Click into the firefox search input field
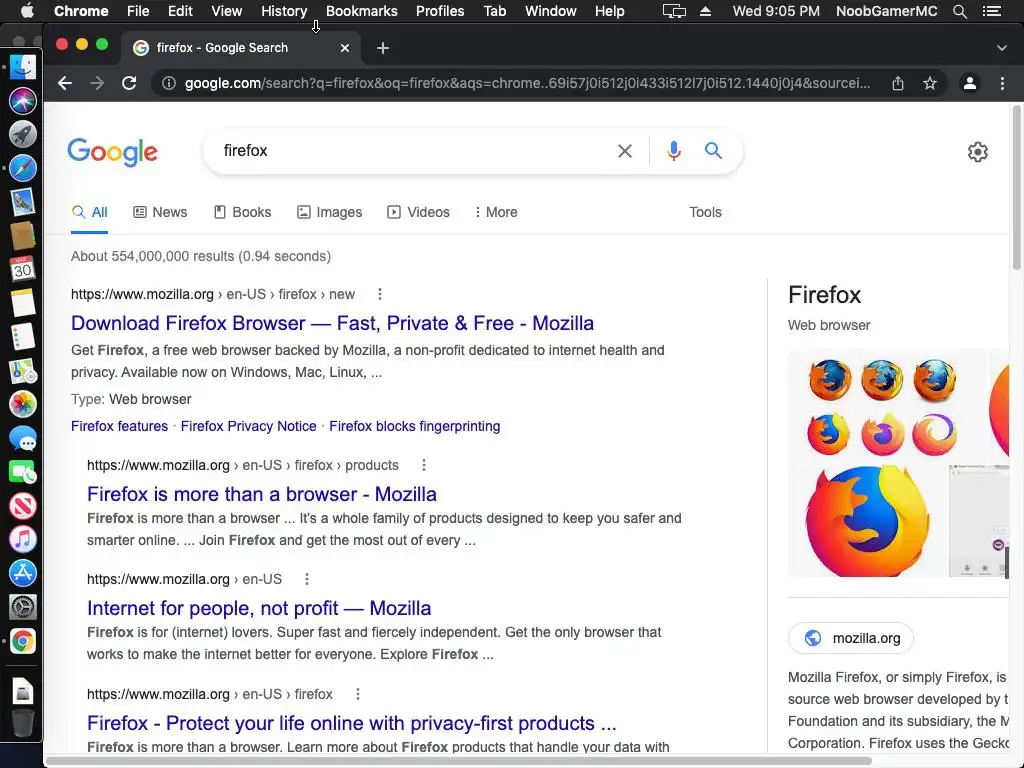Image resolution: width=1024 pixels, height=768 pixels. 410,151
